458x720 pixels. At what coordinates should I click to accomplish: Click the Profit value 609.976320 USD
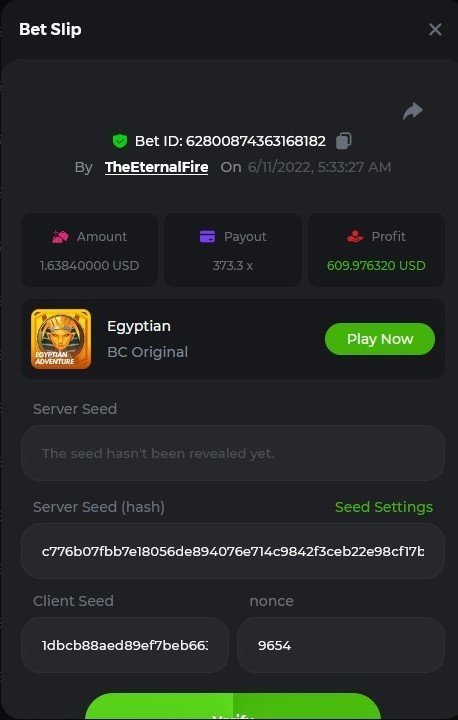(376, 265)
